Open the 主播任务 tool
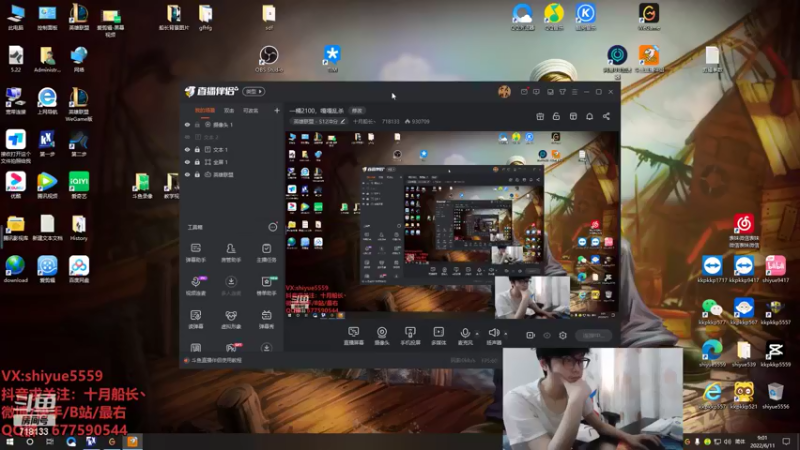Image resolution: width=800 pixels, height=450 pixels. click(266, 253)
